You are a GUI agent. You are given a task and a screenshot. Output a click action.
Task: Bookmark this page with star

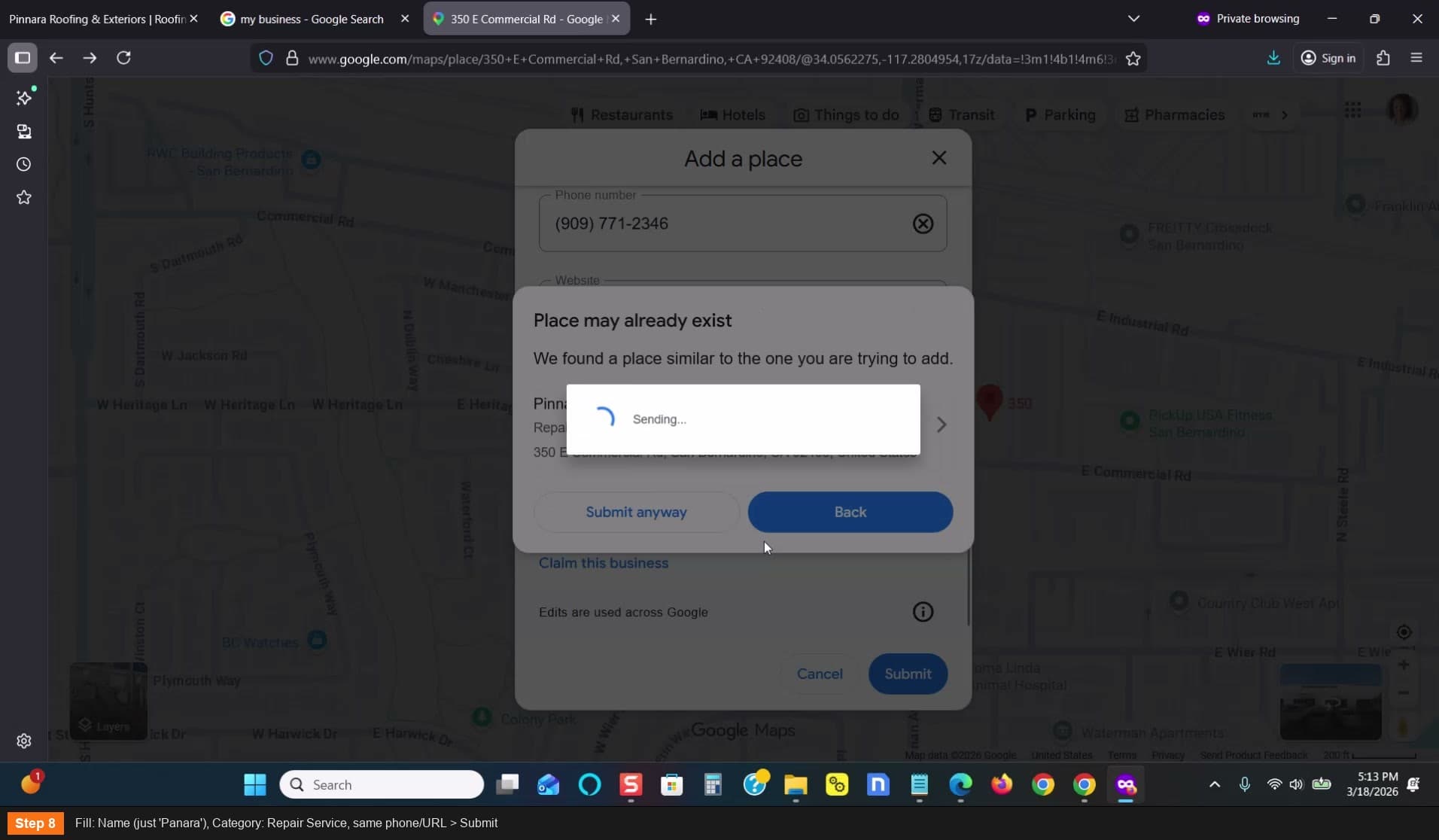coord(1133,59)
